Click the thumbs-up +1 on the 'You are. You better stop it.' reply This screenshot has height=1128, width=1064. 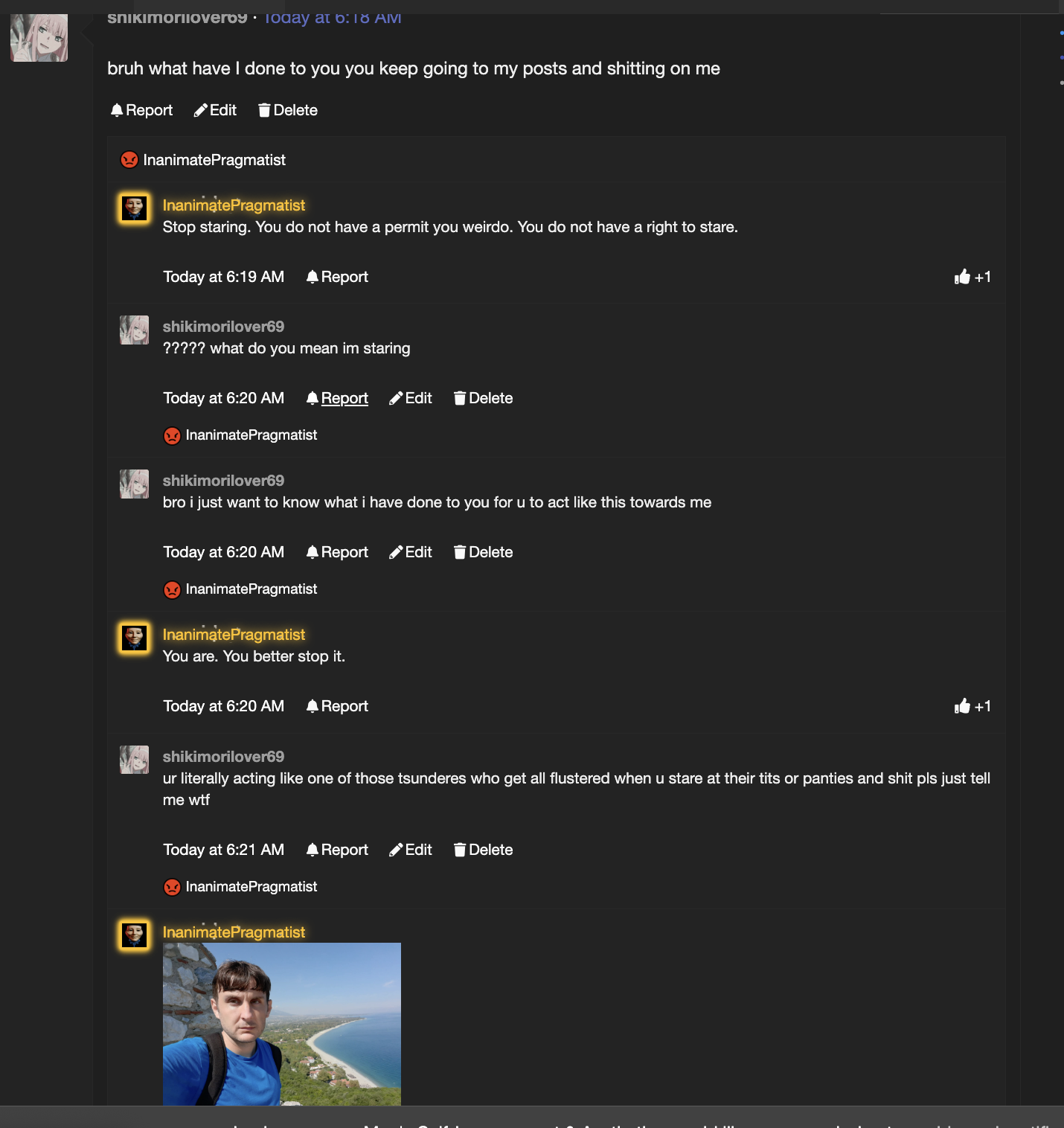coord(972,706)
